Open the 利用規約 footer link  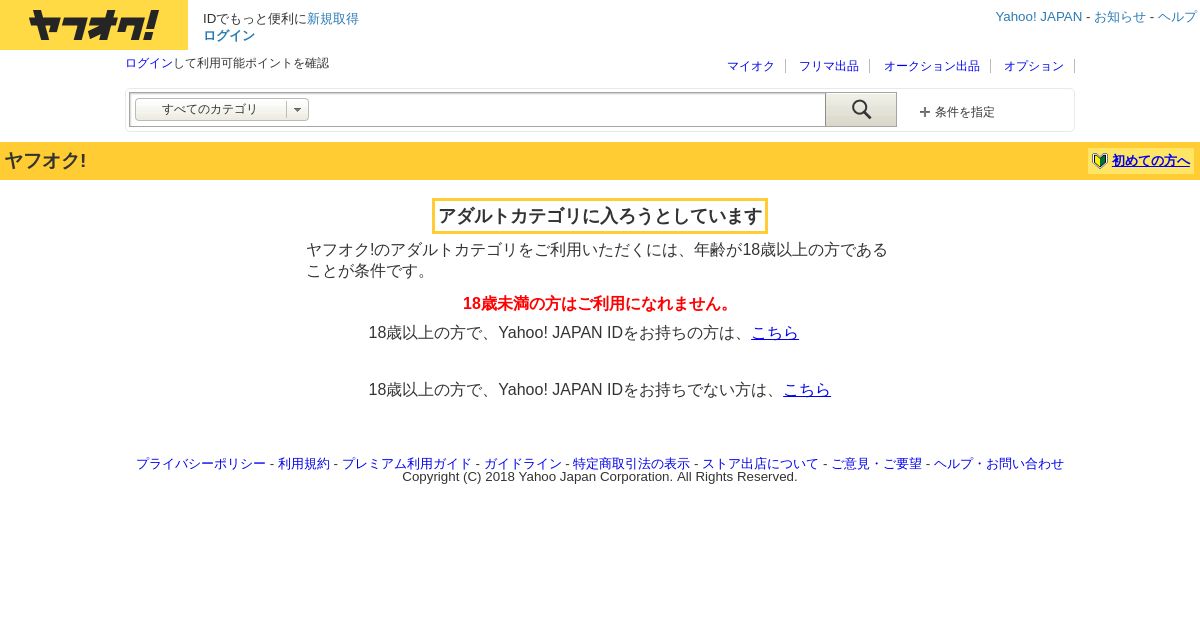(304, 464)
